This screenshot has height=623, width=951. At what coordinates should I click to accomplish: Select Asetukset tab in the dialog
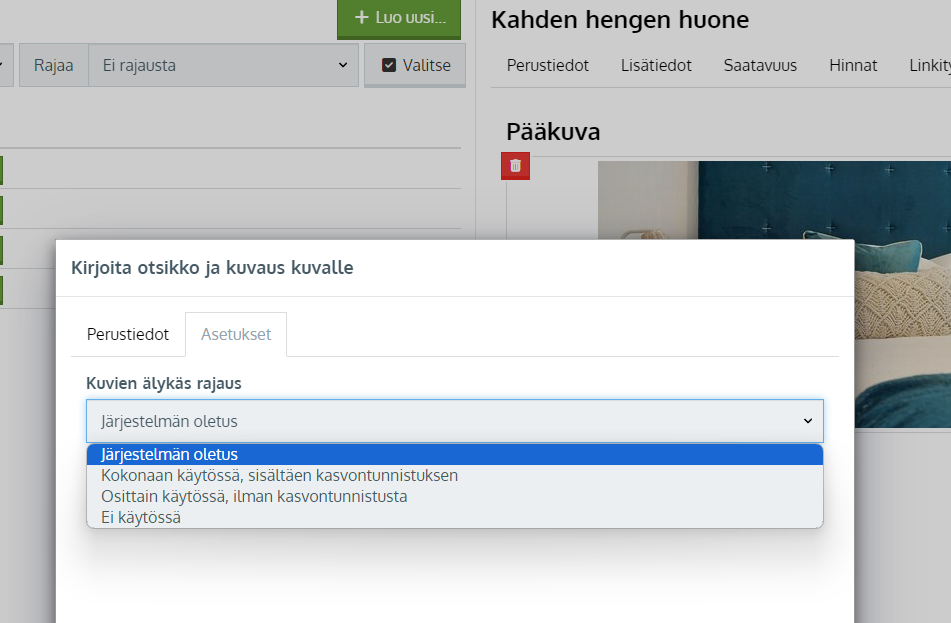(236, 334)
